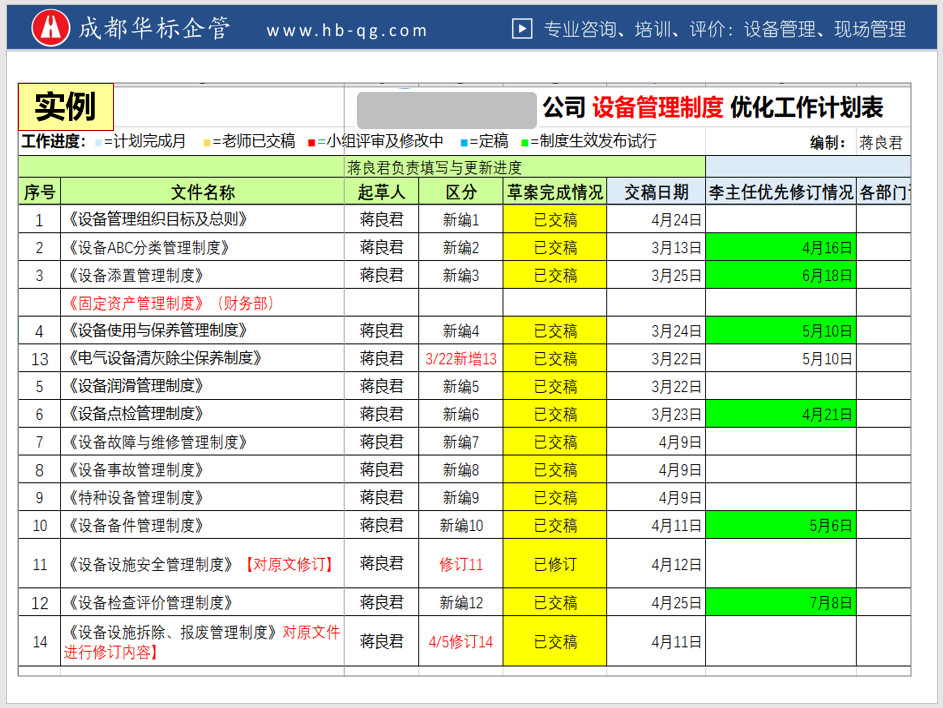This screenshot has height=708, width=943.
Task: Click the green 4月16日 cell
Action: 780,248
